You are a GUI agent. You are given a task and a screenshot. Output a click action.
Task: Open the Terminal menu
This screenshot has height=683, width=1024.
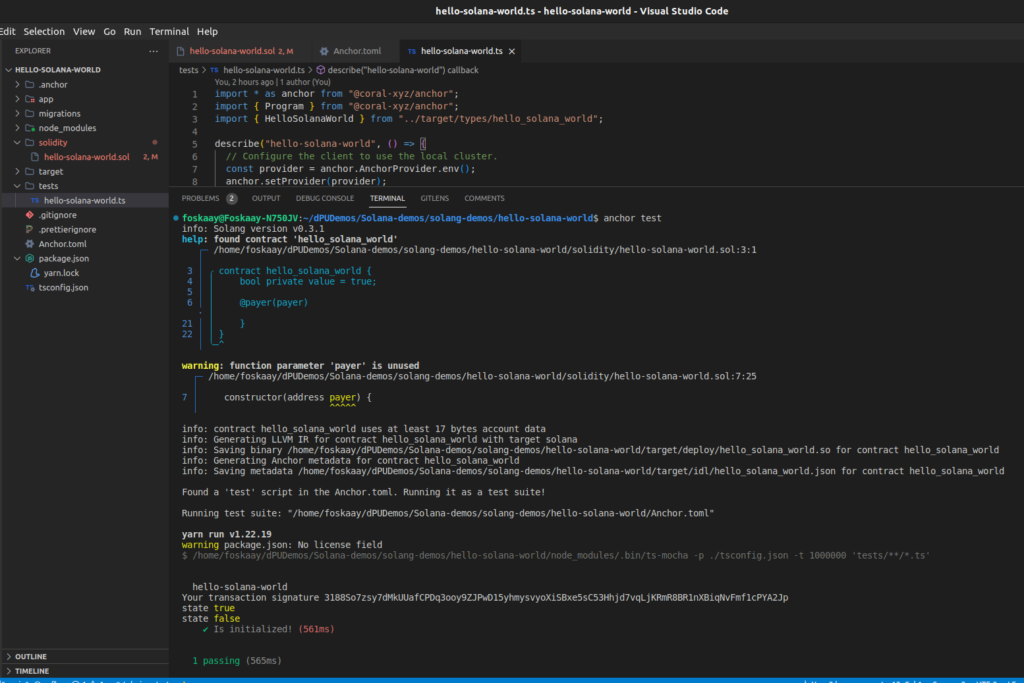pyautogui.click(x=169, y=31)
